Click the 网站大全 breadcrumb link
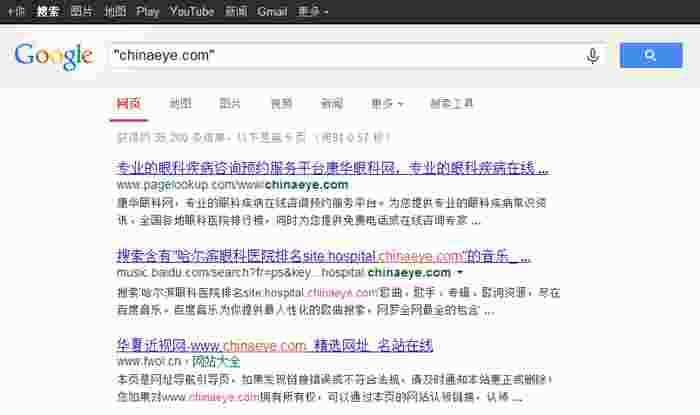This screenshot has height=415, width=700. click(x=216, y=361)
